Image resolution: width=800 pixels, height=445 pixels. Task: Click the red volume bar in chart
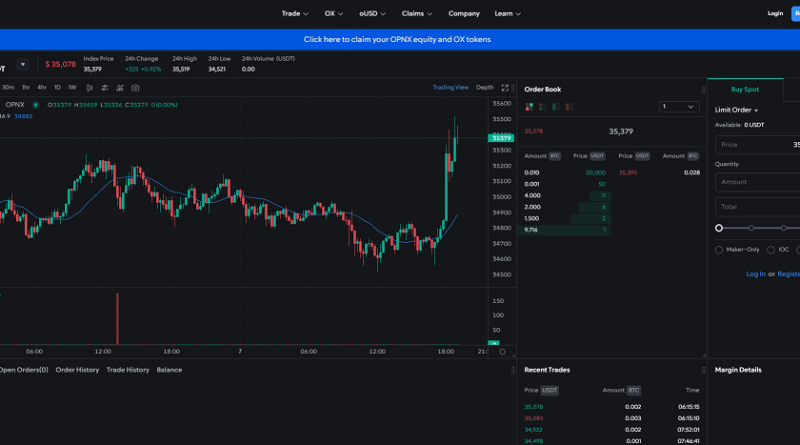tap(117, 318)
